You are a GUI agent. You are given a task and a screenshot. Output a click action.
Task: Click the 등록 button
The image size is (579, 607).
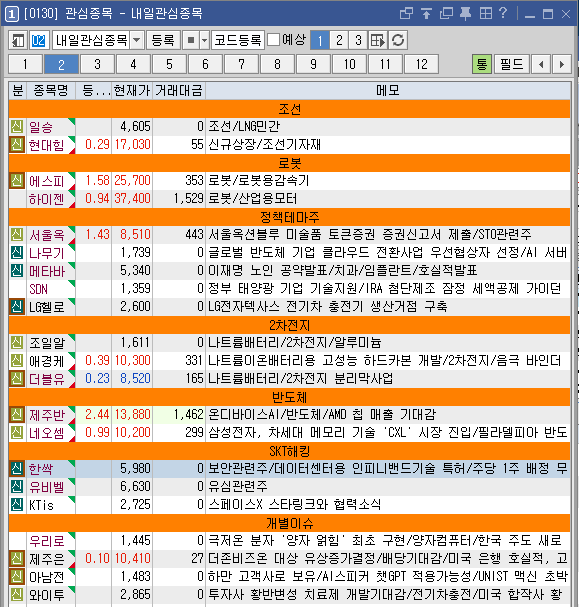163,40
